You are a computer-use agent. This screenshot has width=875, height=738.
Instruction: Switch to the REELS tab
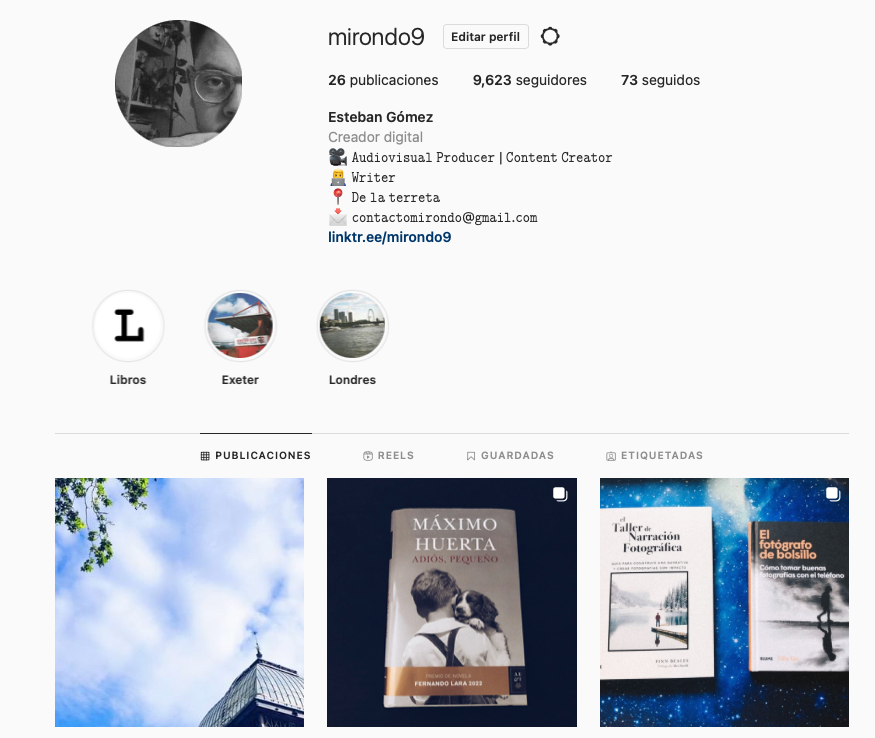click(388, 456)
